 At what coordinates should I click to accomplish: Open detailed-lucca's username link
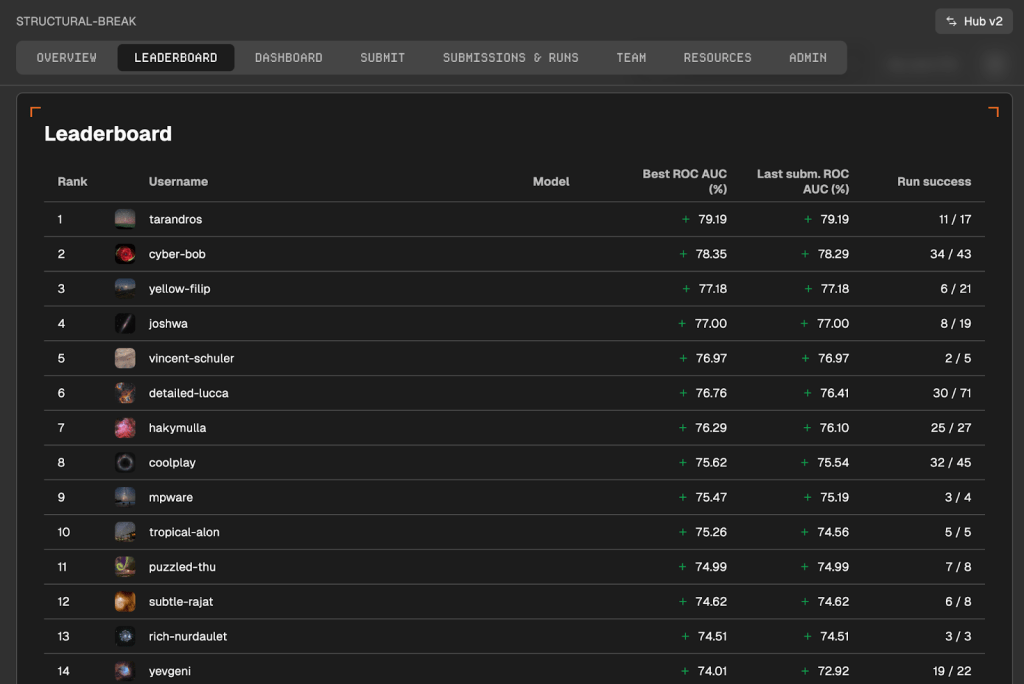click(189, 393)
